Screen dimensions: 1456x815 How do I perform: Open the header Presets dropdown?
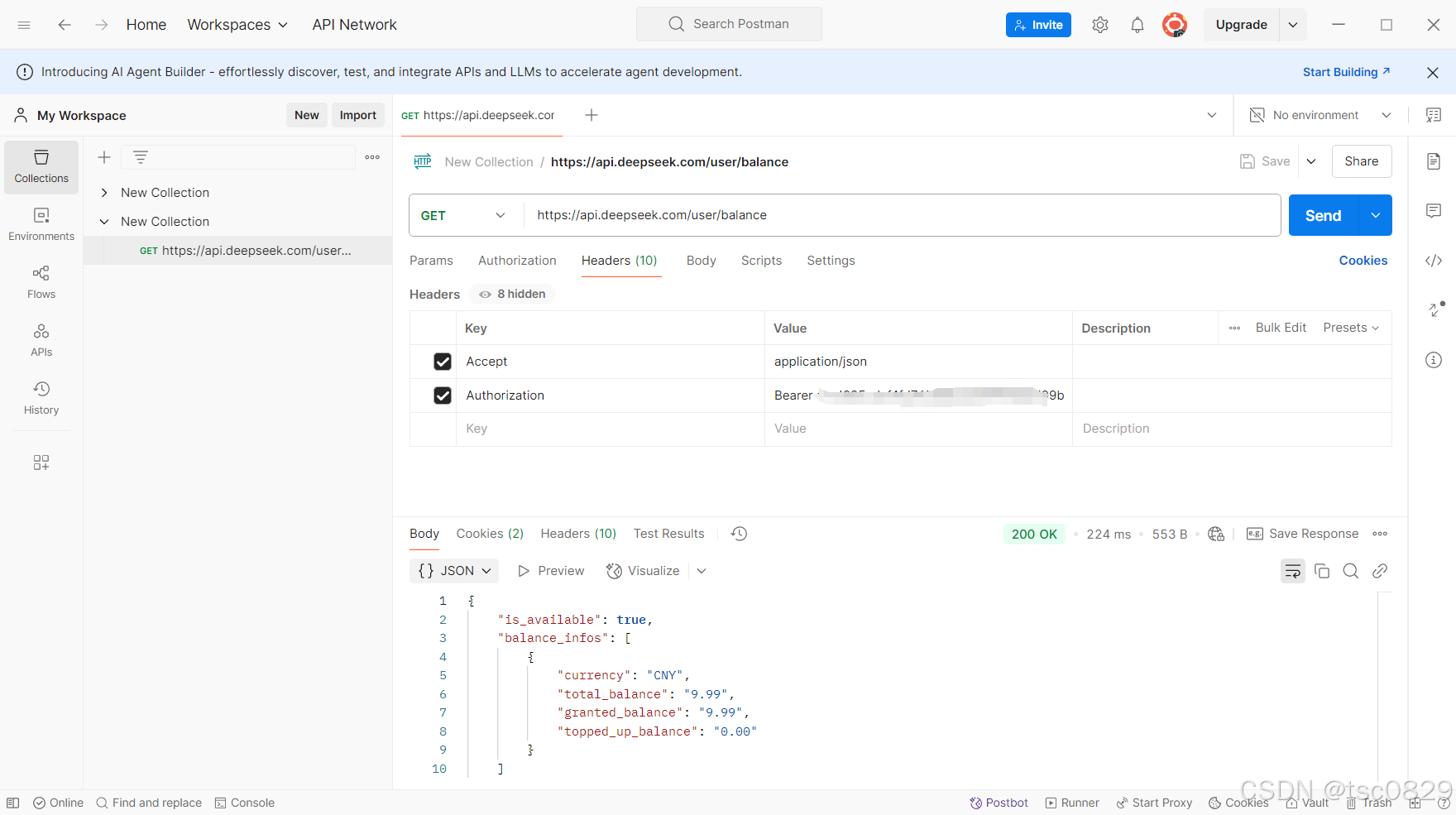tap(1352, 328)
